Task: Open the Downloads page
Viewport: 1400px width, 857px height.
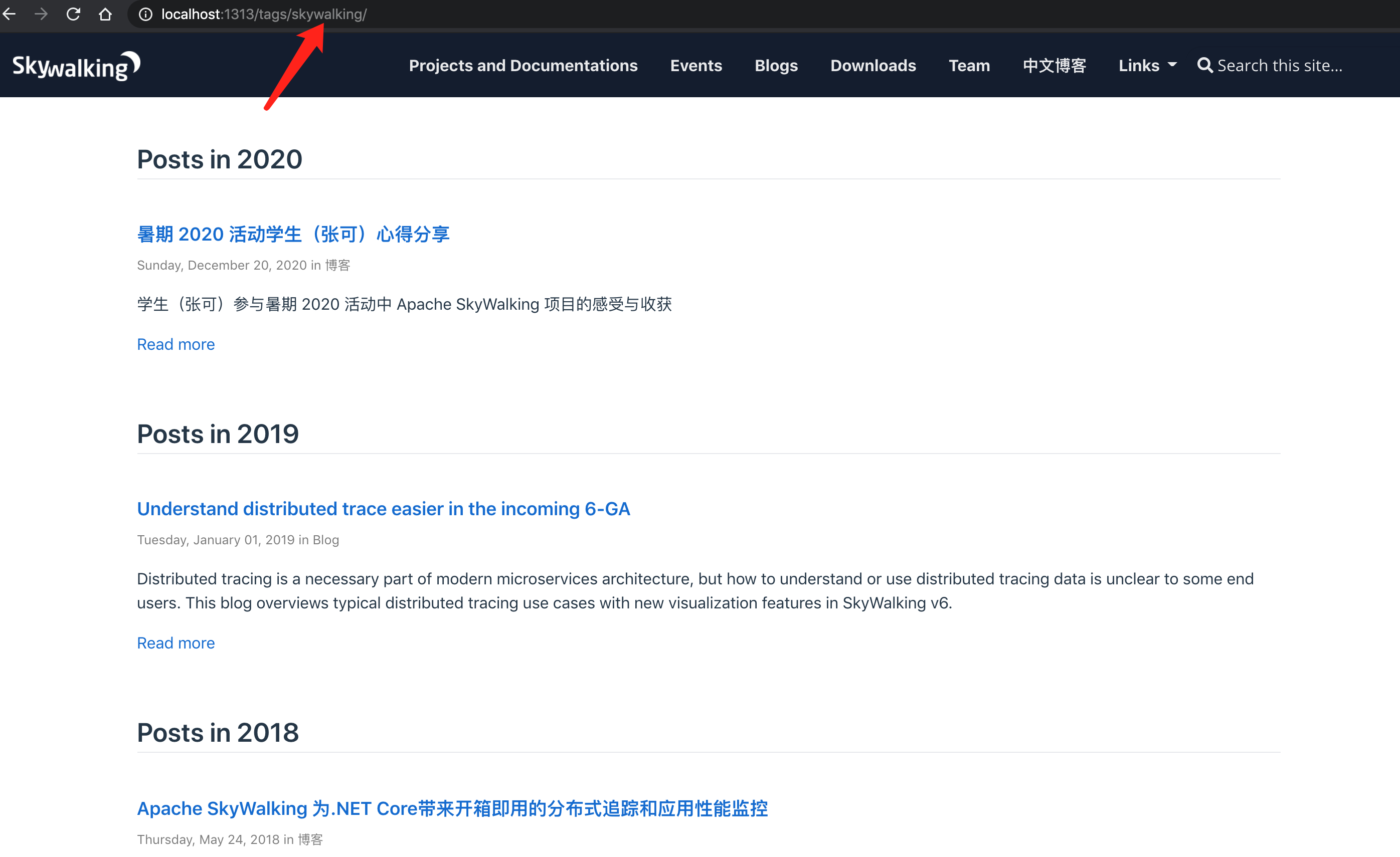Action: click(x=872, y=65)
